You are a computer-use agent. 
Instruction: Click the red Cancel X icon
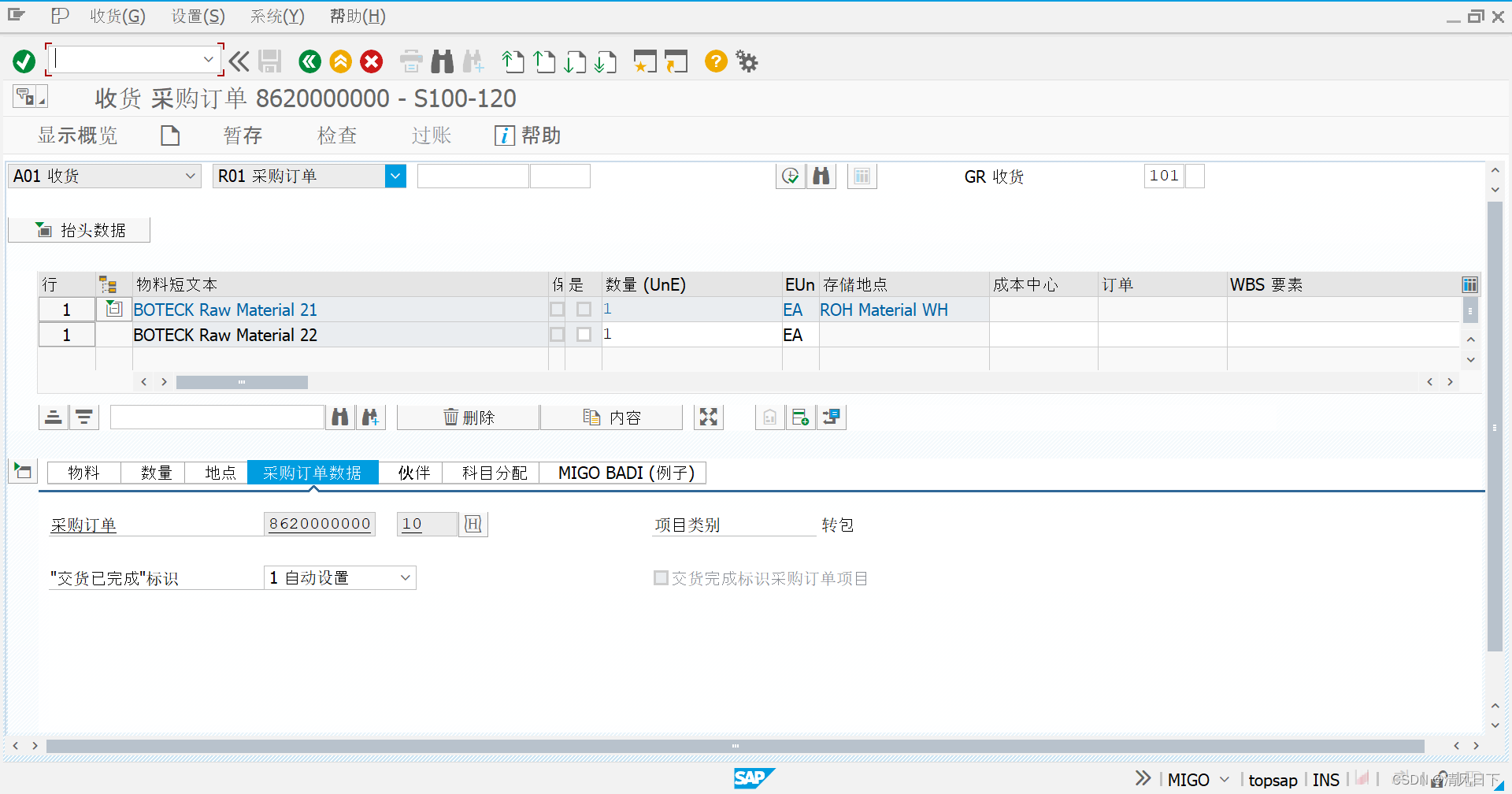(x=372, y=61)
